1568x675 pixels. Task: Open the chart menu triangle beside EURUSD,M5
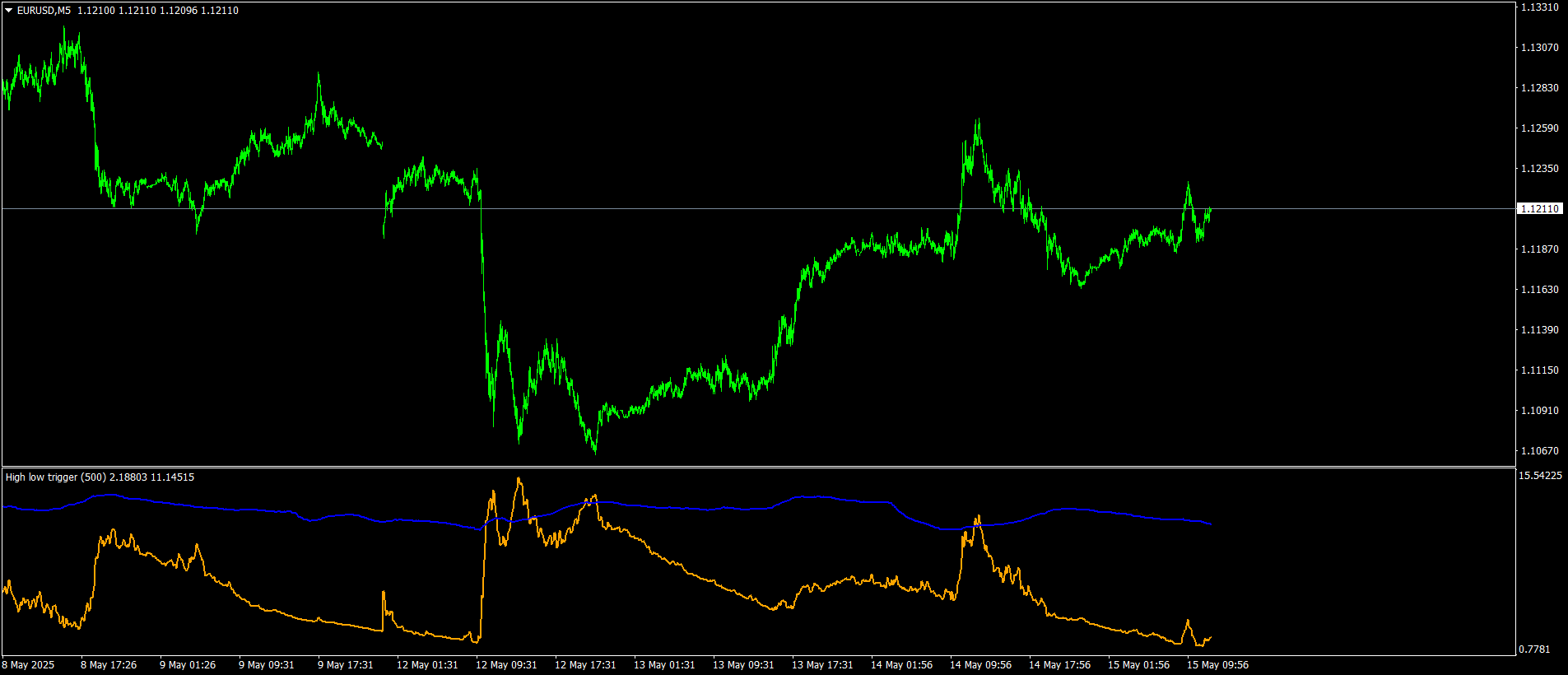(x=8, y=11)
